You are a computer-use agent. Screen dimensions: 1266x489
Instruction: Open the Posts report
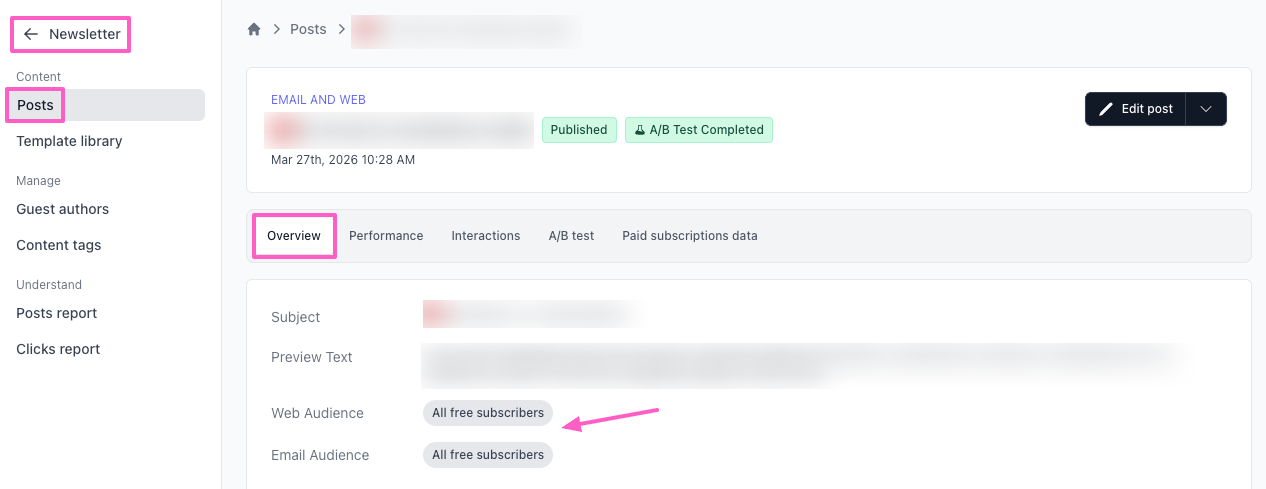tap(56, 313)
